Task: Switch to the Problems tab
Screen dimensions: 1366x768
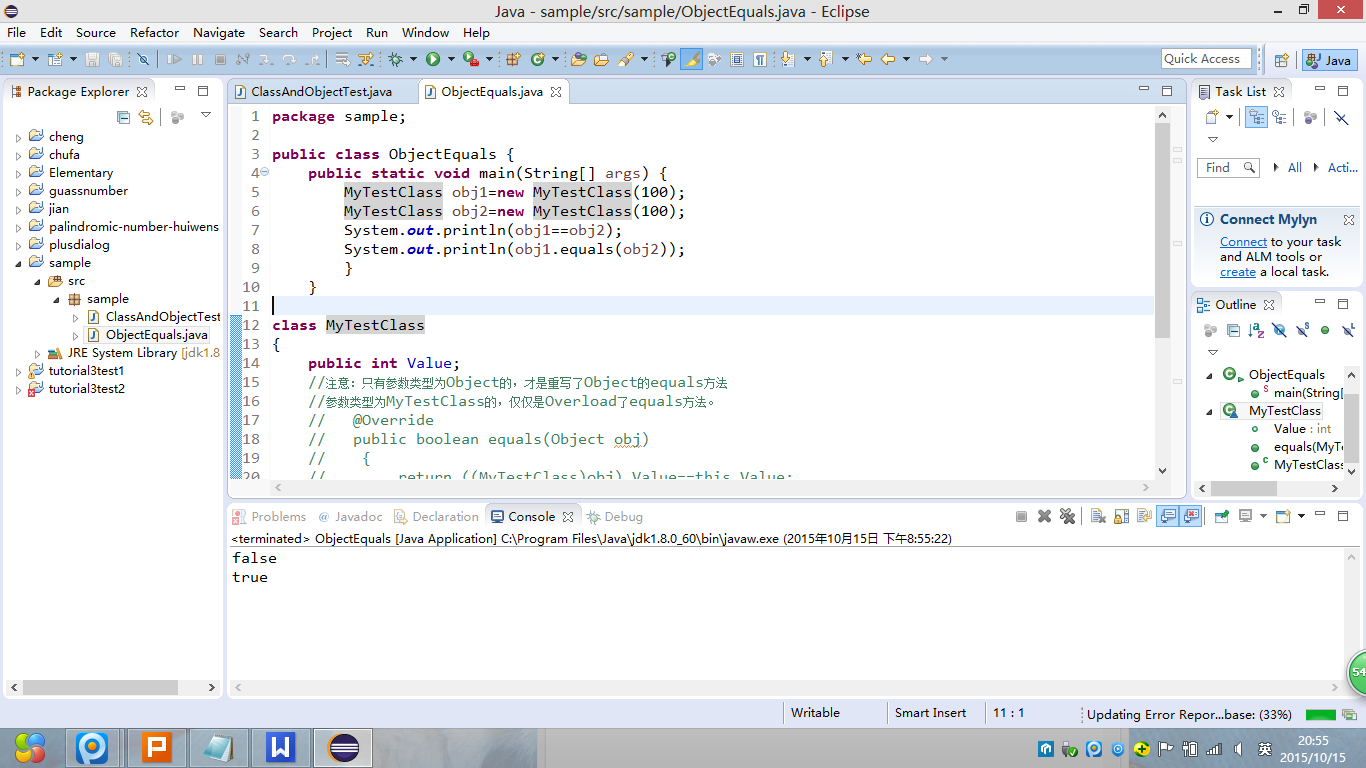Action: point(269,517)
